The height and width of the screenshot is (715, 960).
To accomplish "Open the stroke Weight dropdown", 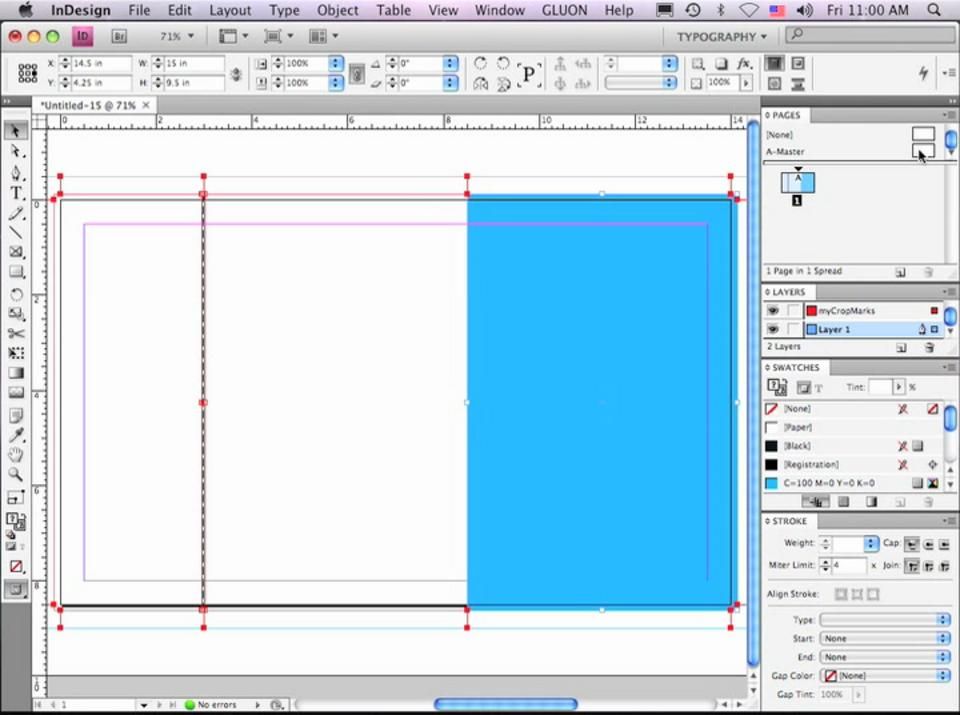I will pyautogui.click(x=871, y=544).
